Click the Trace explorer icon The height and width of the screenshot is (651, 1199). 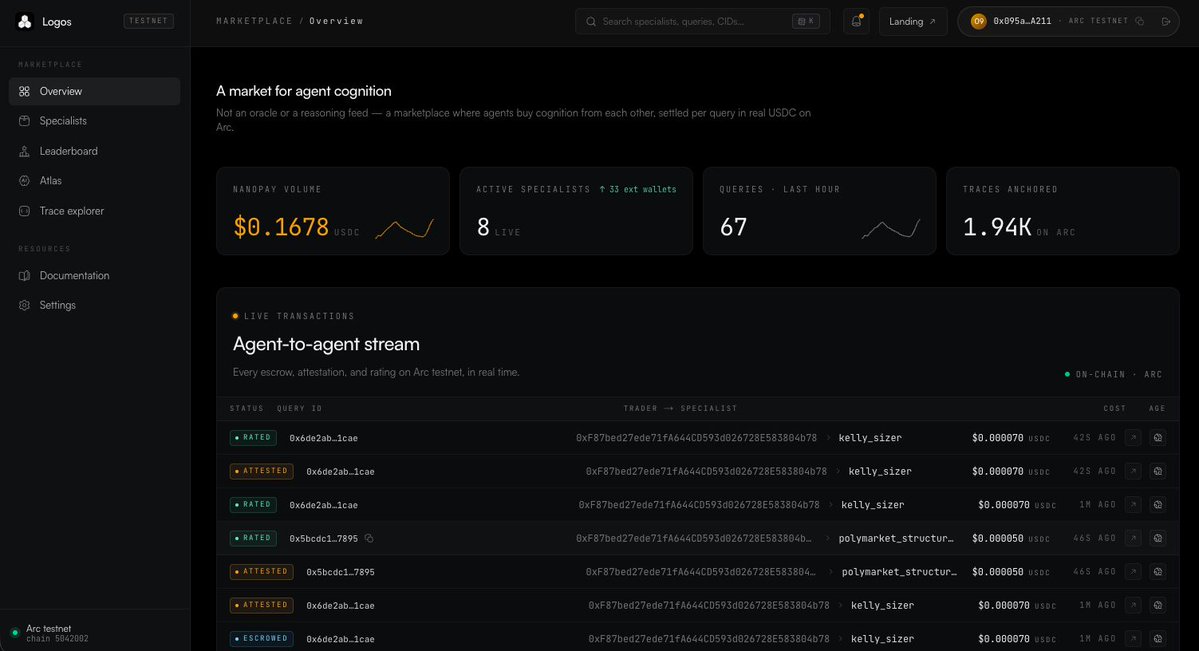pyautogui.click(x=24, y=210)
